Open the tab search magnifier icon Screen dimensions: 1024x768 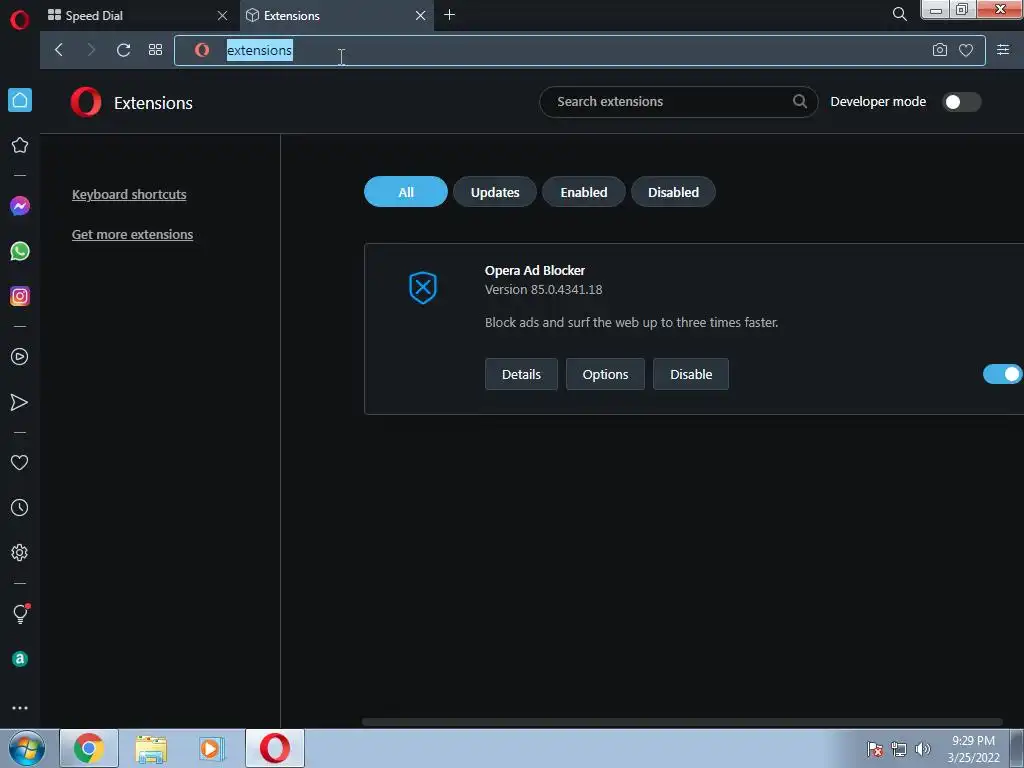pos(899,14)
